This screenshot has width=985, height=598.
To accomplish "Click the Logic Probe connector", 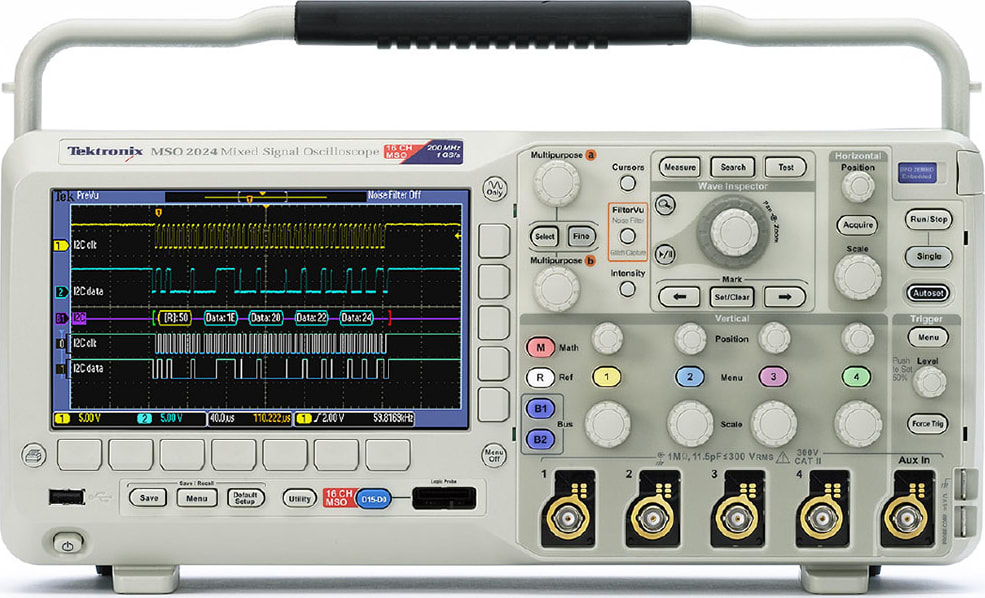I will [444, 499].
